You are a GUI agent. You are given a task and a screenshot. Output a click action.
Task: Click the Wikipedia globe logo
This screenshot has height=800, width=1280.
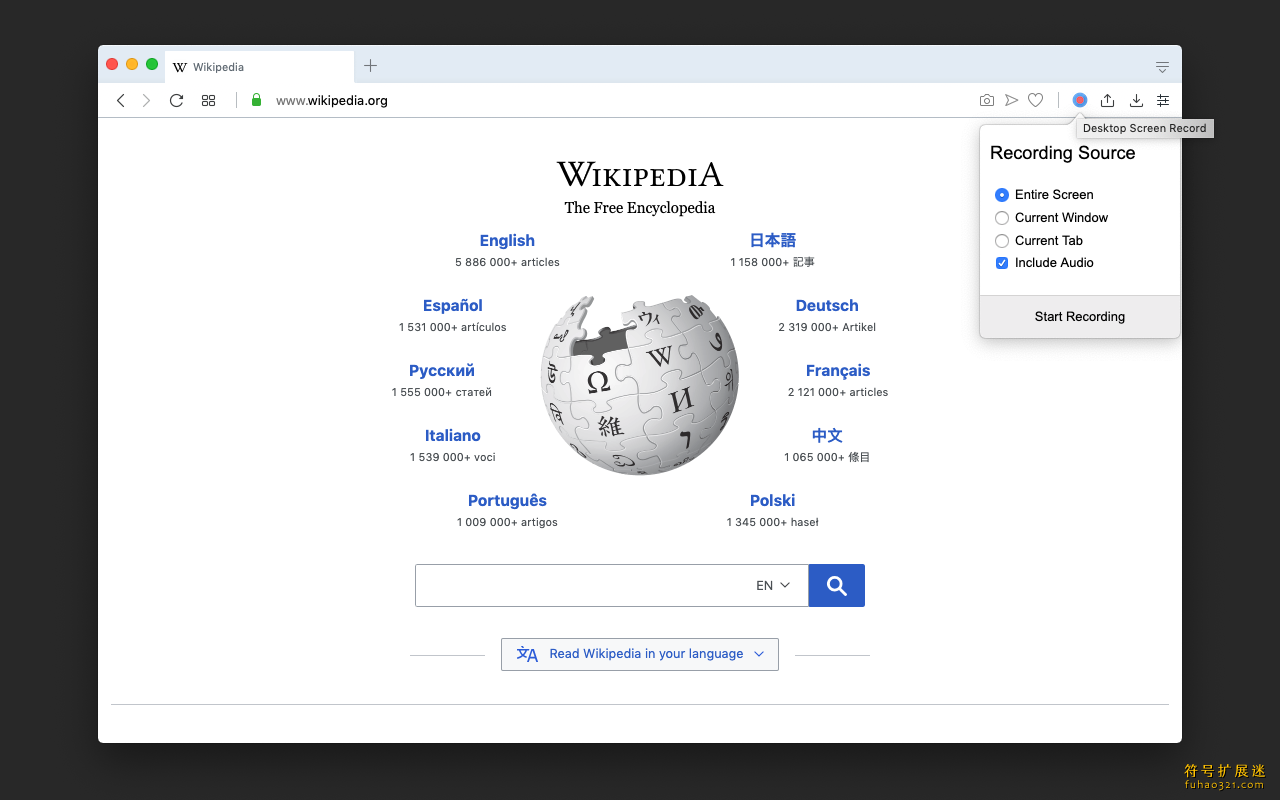point(640,385)
